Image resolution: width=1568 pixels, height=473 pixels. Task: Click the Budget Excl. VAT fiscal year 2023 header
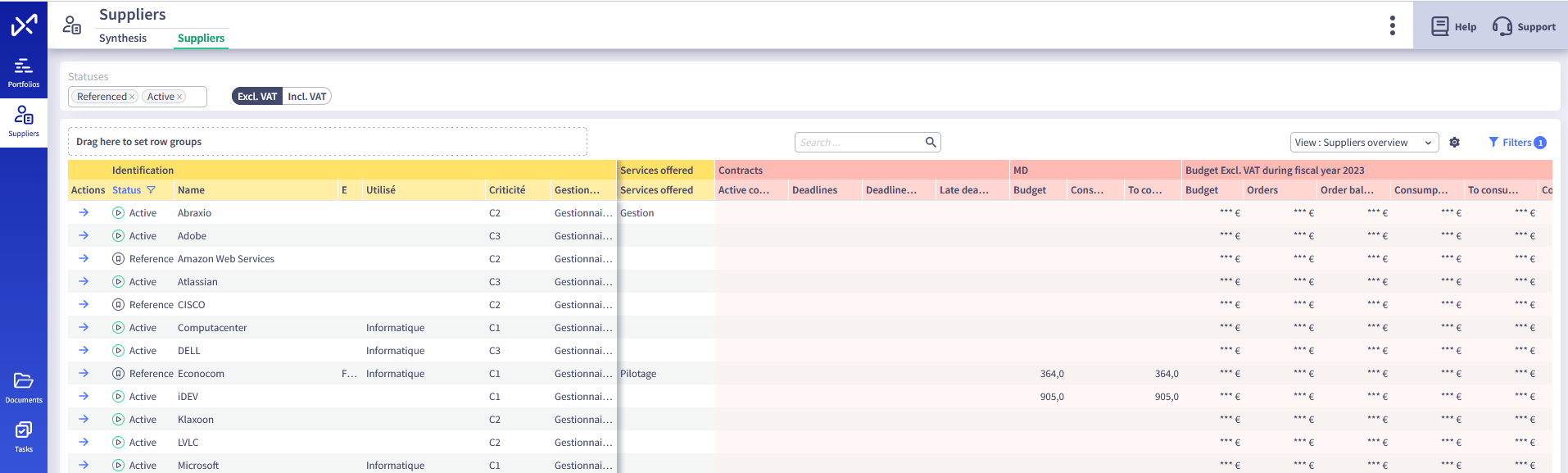pos(1366,170)
